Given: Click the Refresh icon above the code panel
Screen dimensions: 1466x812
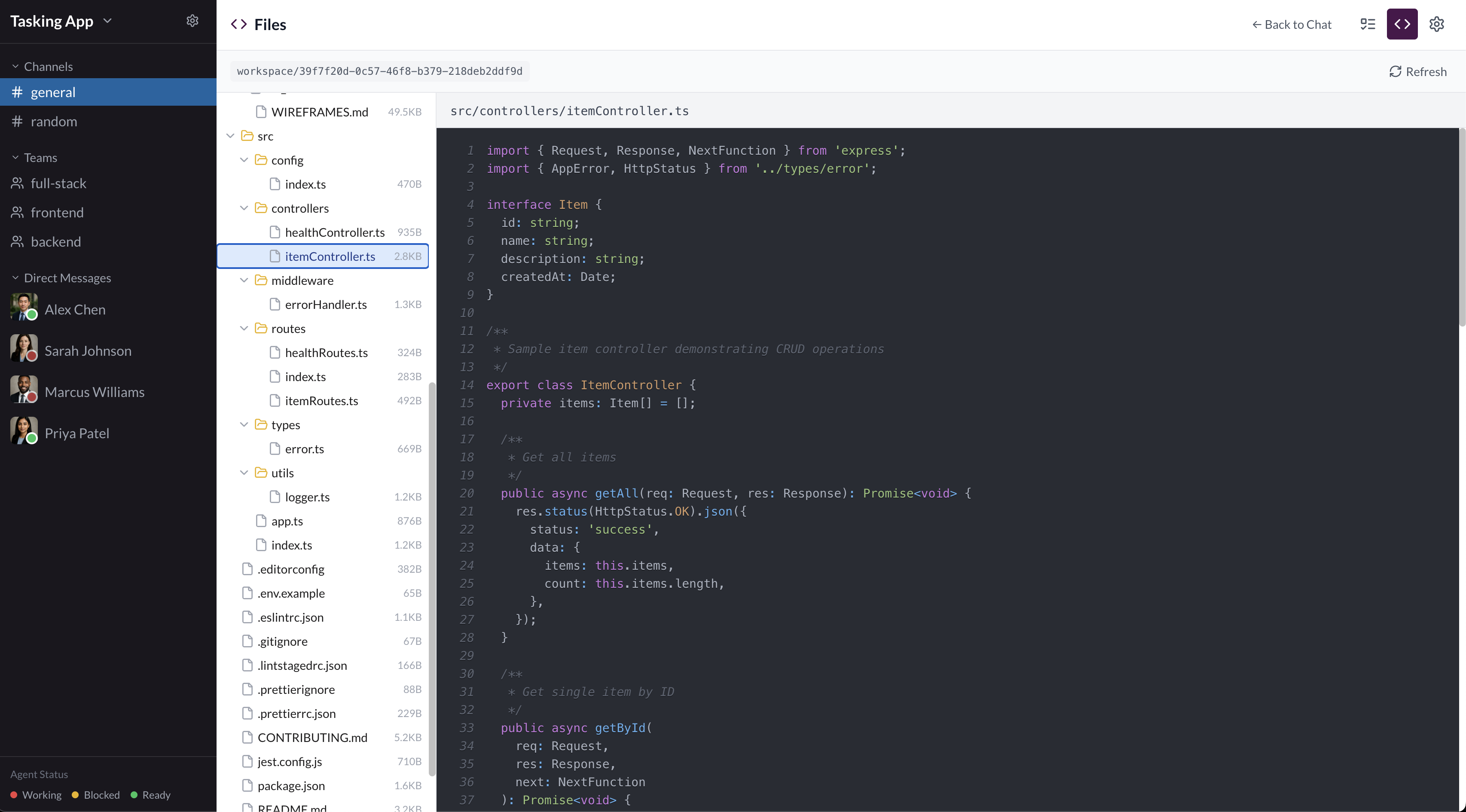Looking at the screenshot, I should tap(1396, 71).
